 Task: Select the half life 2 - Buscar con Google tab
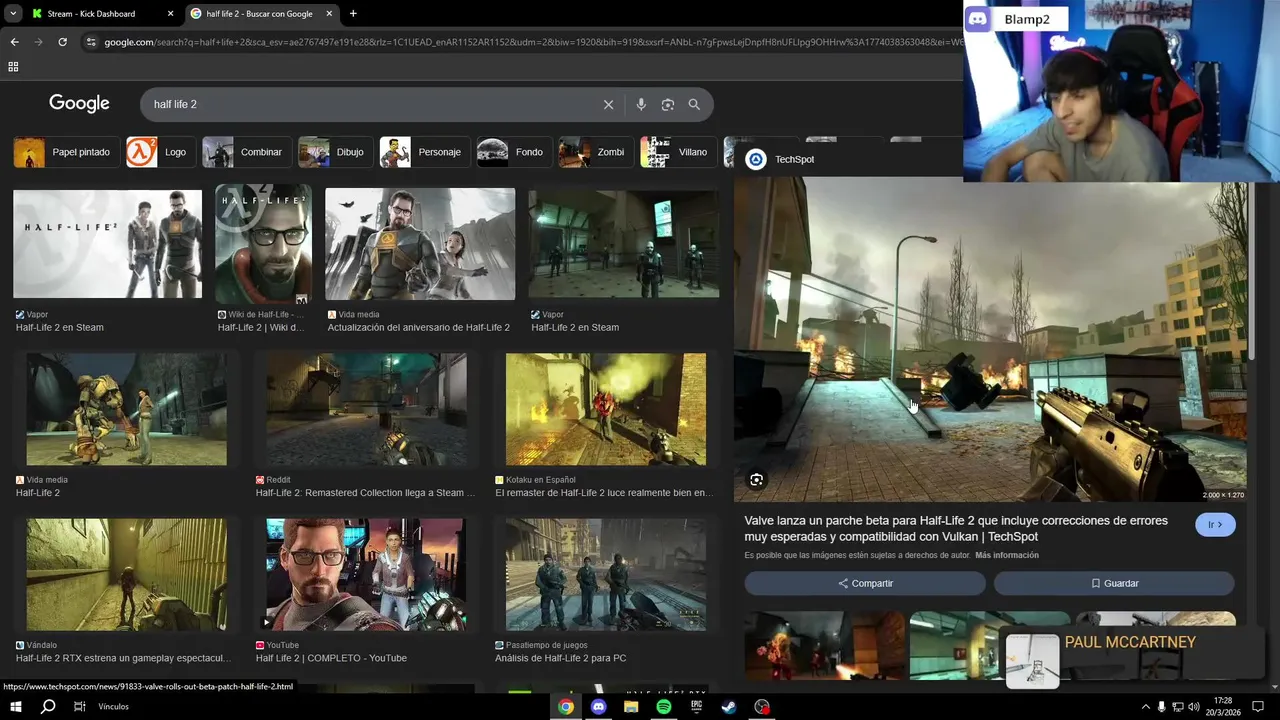[x=260, y=14]
